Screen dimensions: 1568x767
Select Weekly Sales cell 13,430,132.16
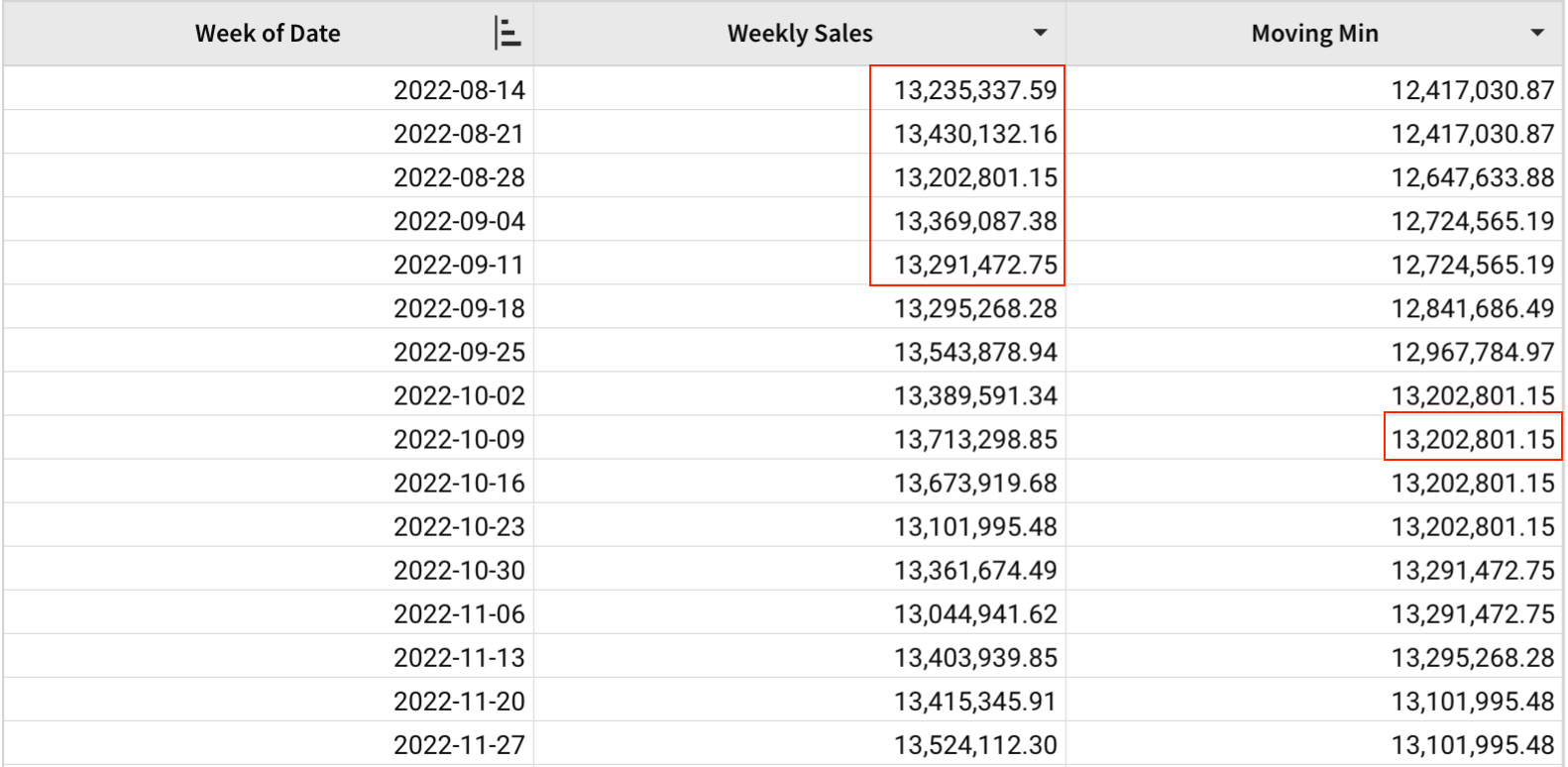(975, 134)
